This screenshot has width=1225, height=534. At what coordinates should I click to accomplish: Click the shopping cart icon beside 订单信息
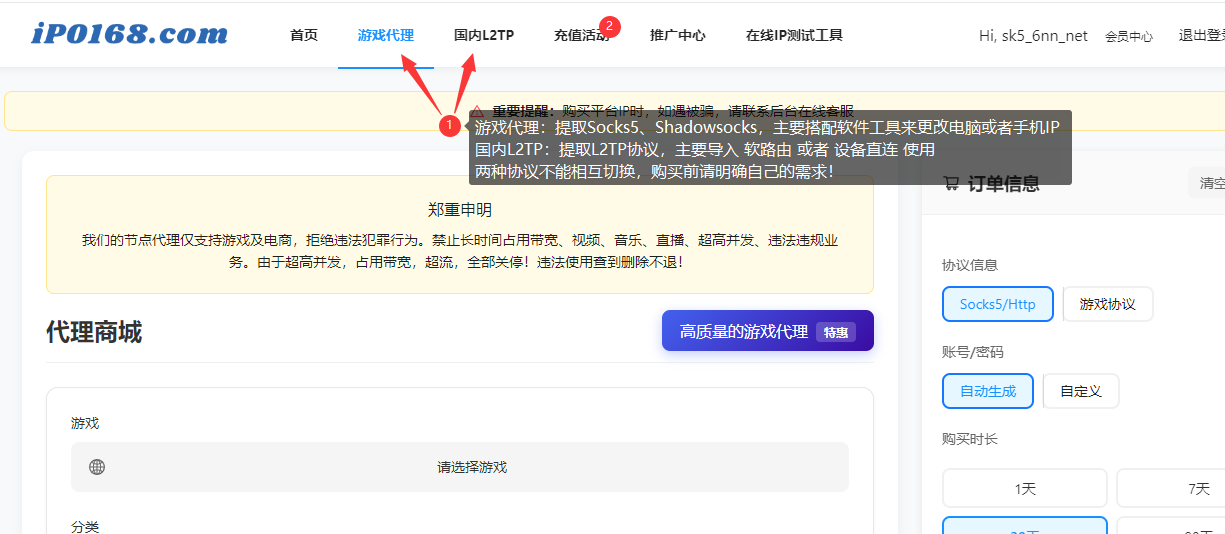pyautogui.click(x=951, y=183)
